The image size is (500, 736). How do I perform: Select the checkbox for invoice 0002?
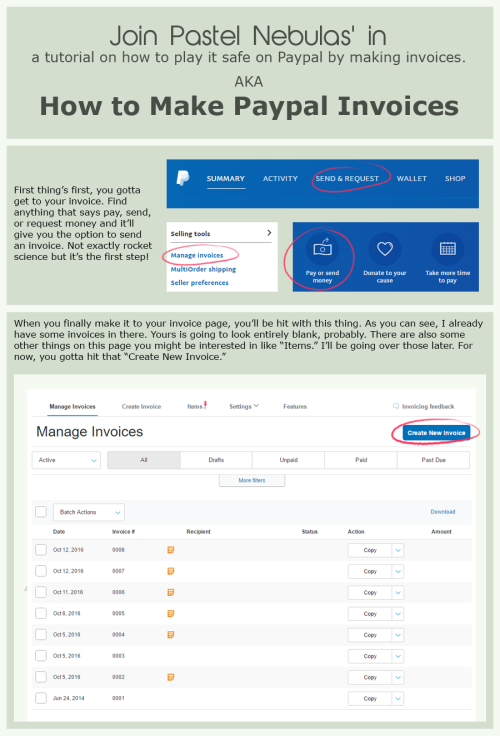(x=41, y=677)
